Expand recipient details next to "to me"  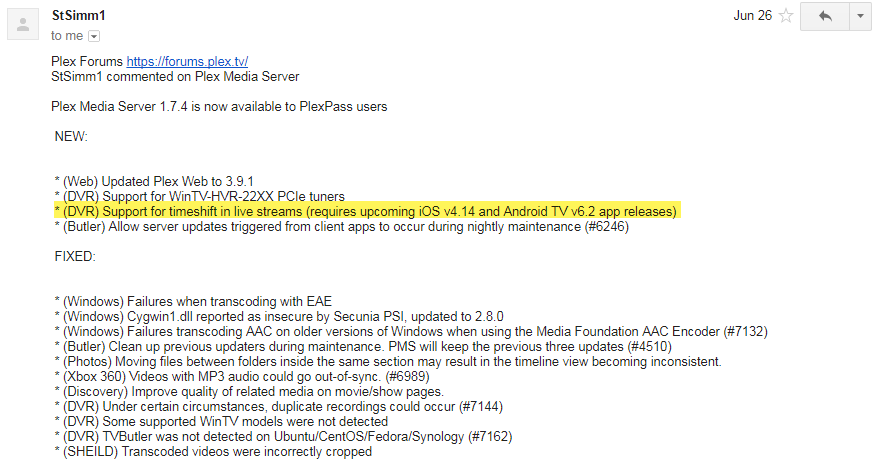pos(94,36)
